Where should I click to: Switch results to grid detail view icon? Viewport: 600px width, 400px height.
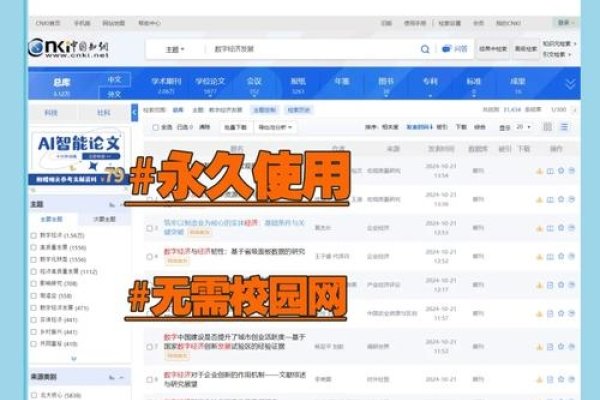point(548,127)
